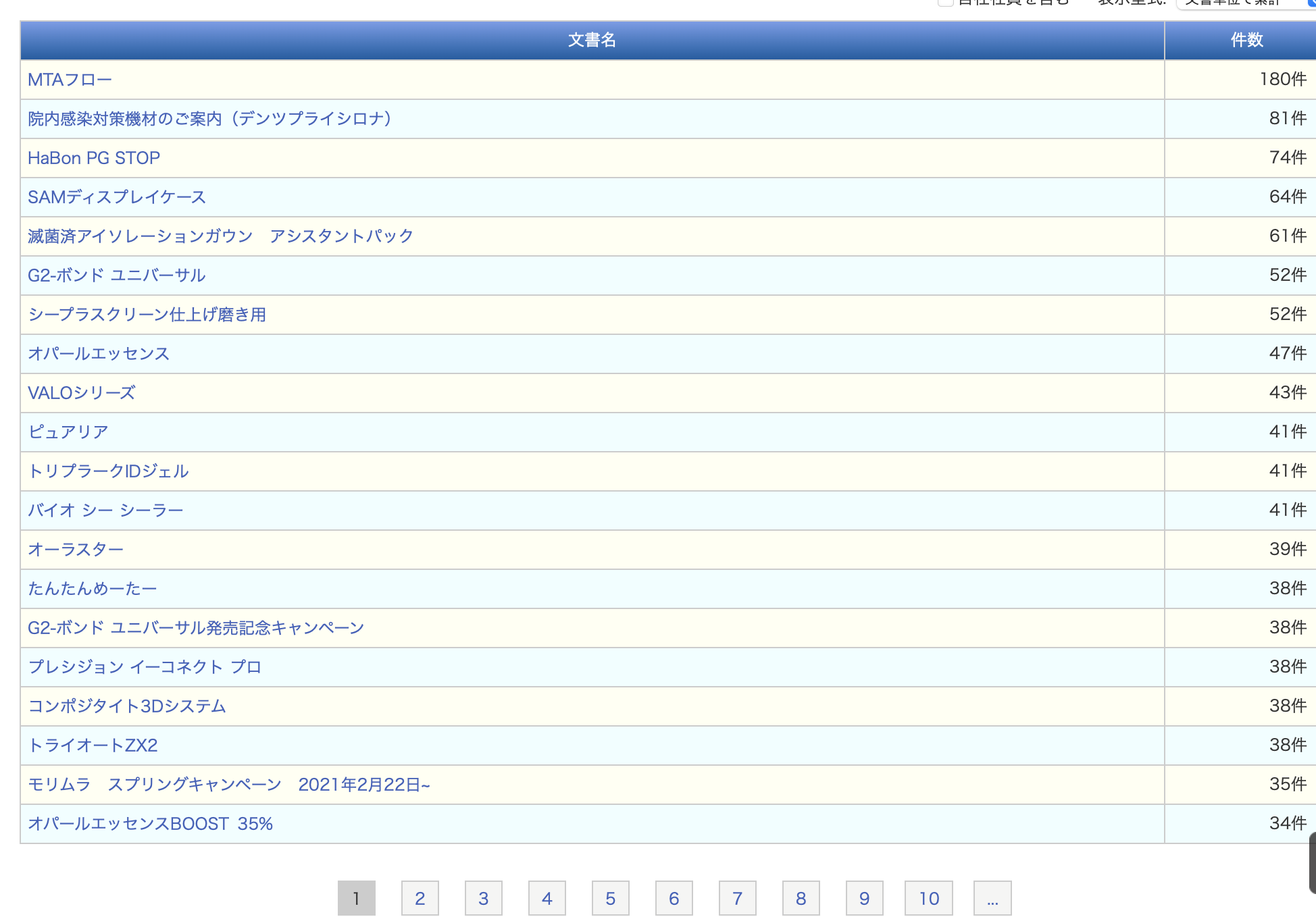Click the コンポジタイト3Dシステム link
The image size is (1316, 917).
point(127,706)
